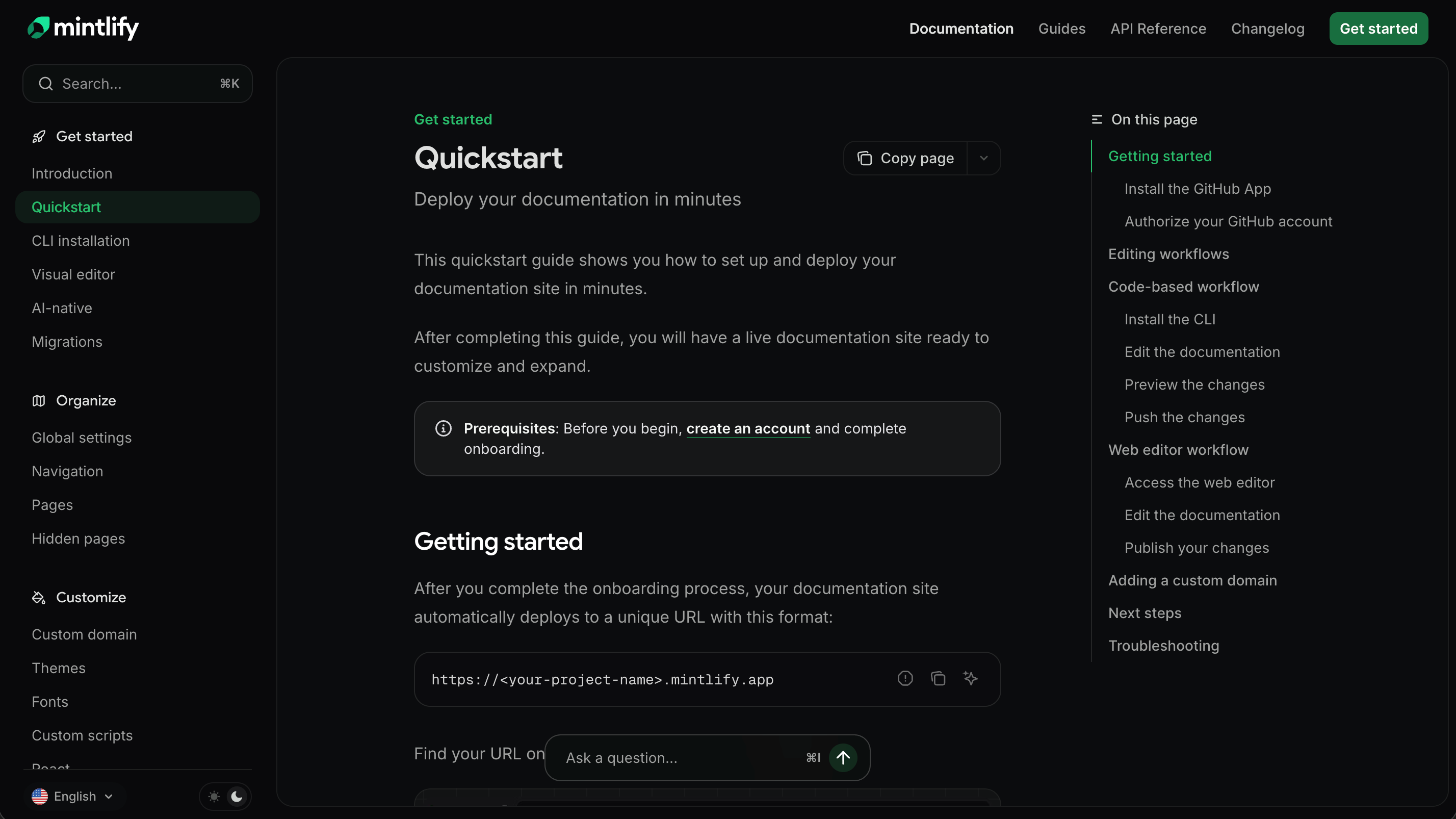Expand the English language selector
Screen dimensions: 1456x819
click(73, 796)
